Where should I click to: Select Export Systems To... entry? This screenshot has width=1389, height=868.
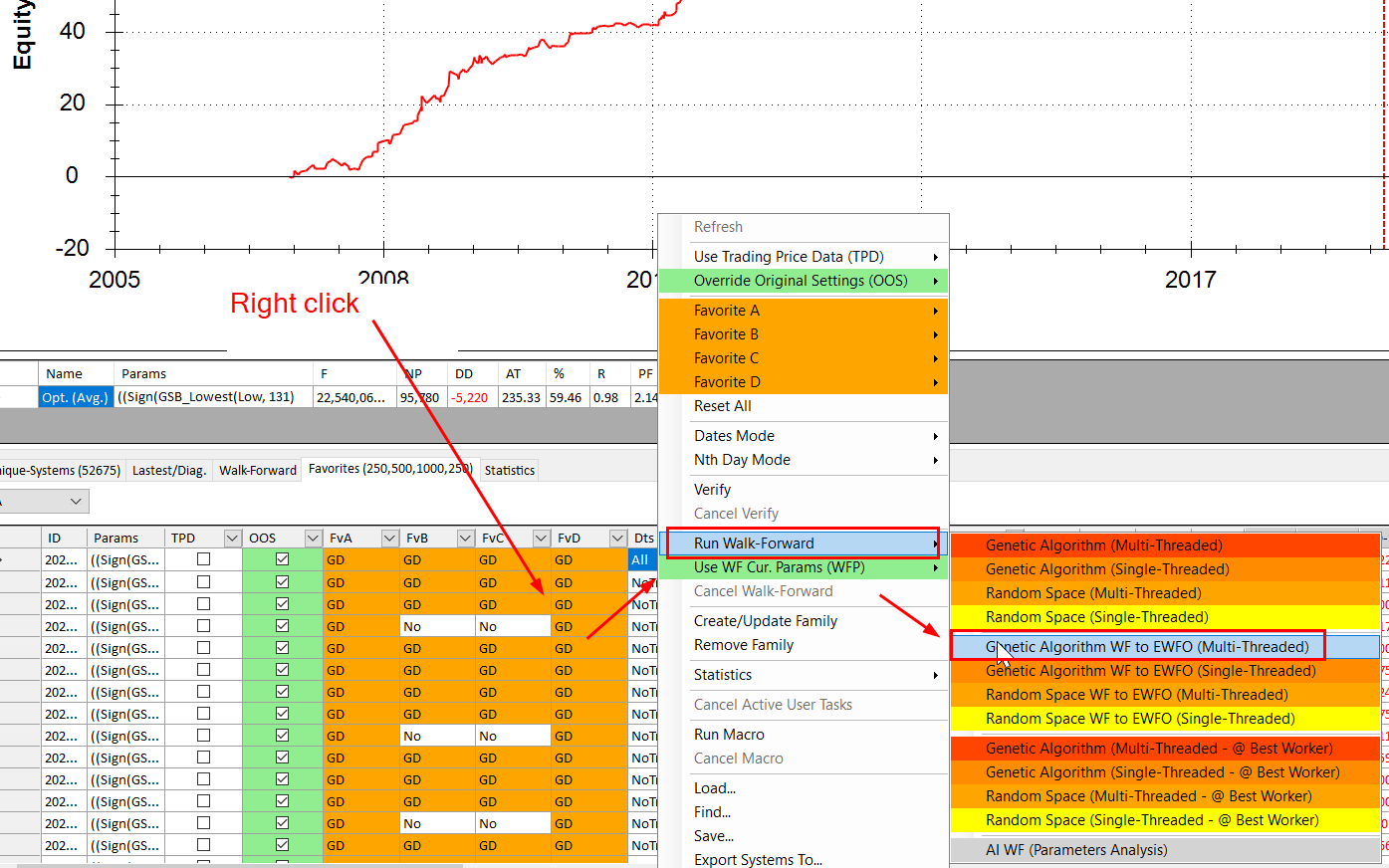pos(758,859)
